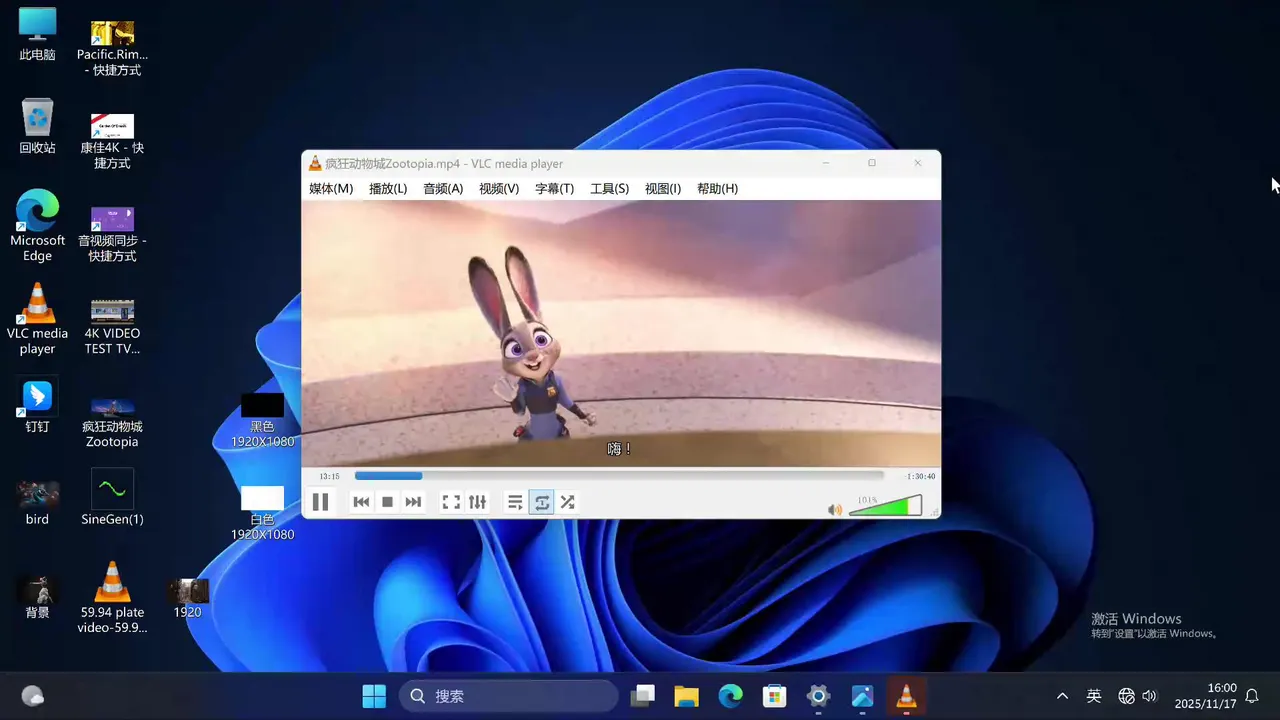The image size is (1280, 720).
Task: Open File Explorer from the taskbar
Action: 686,696
